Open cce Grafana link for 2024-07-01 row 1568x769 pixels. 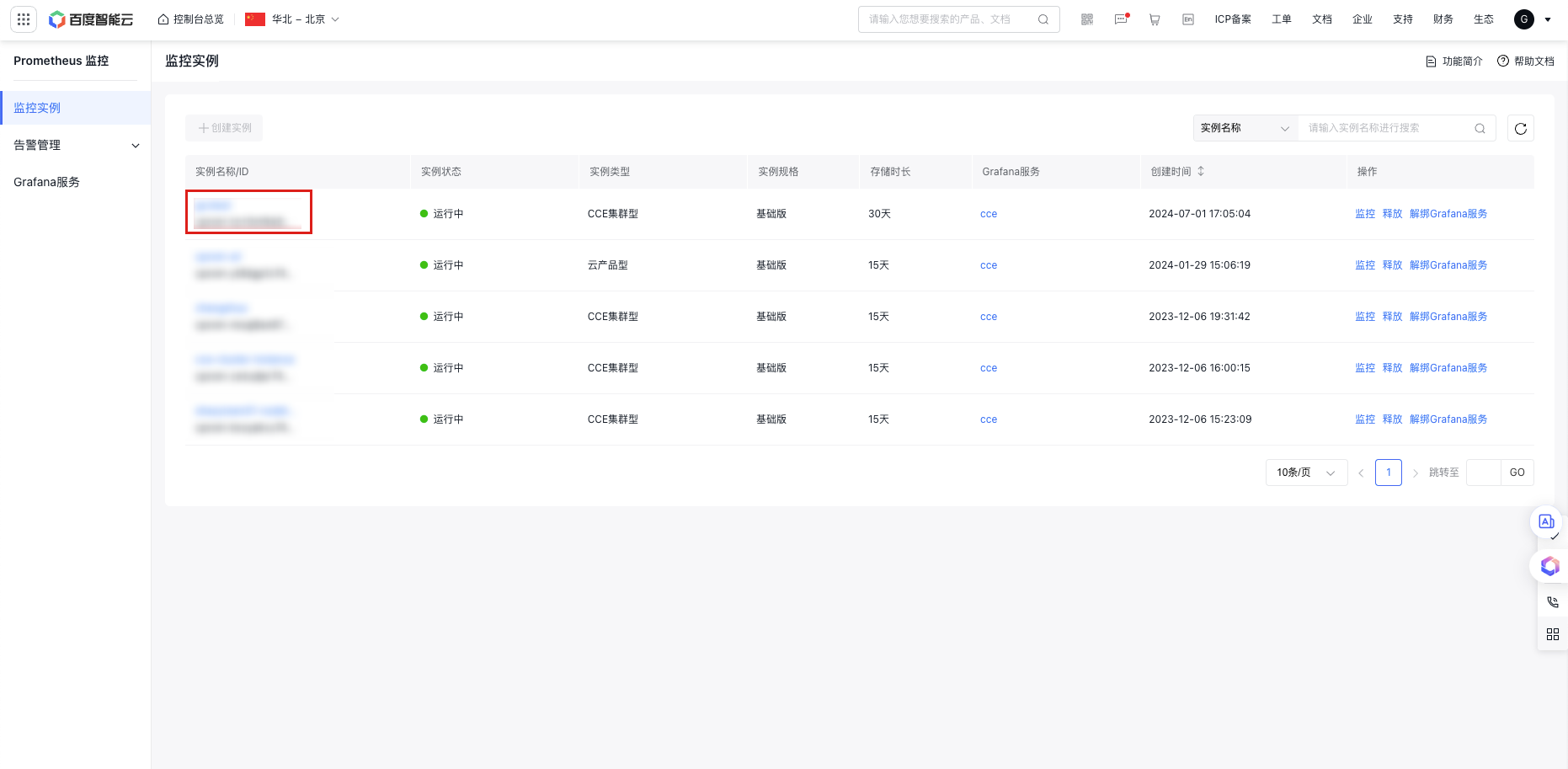(x=989, y=214)
